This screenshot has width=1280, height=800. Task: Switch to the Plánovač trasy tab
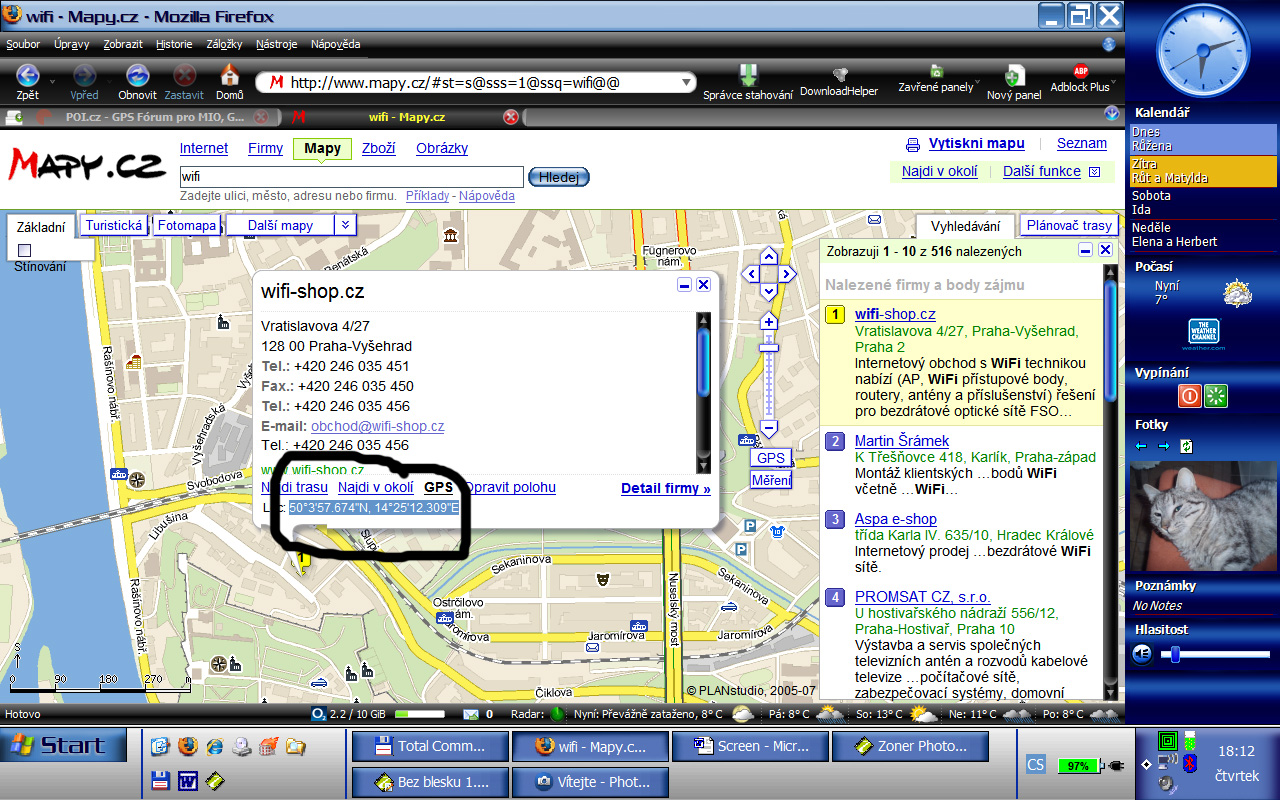tap(1068, 226)
